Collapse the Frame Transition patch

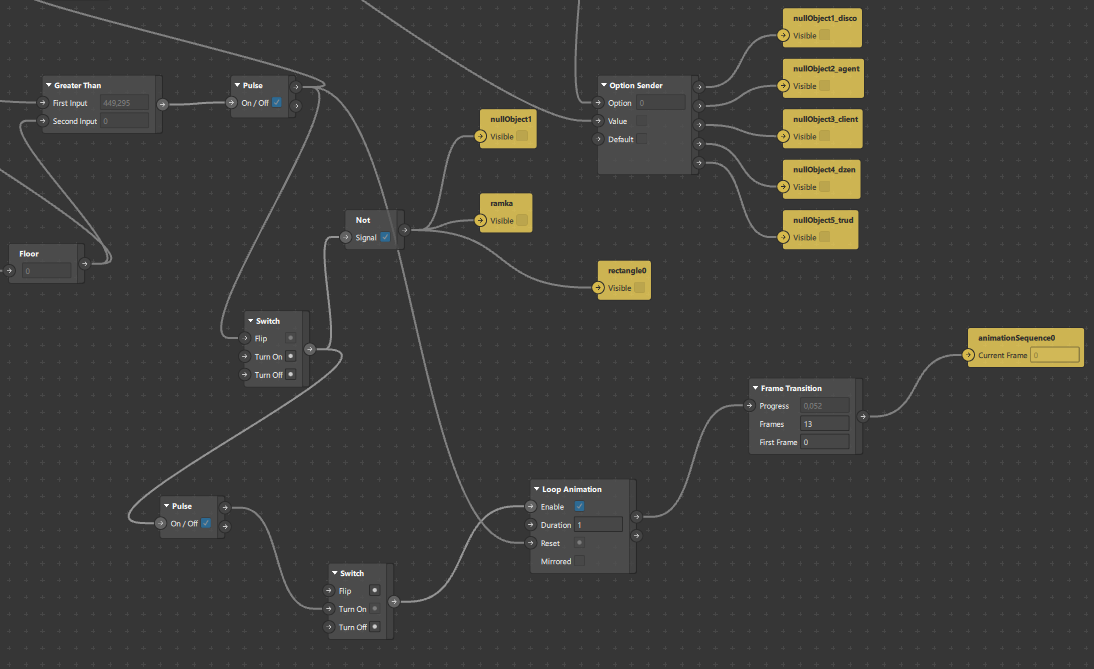(x=754, y=388)
